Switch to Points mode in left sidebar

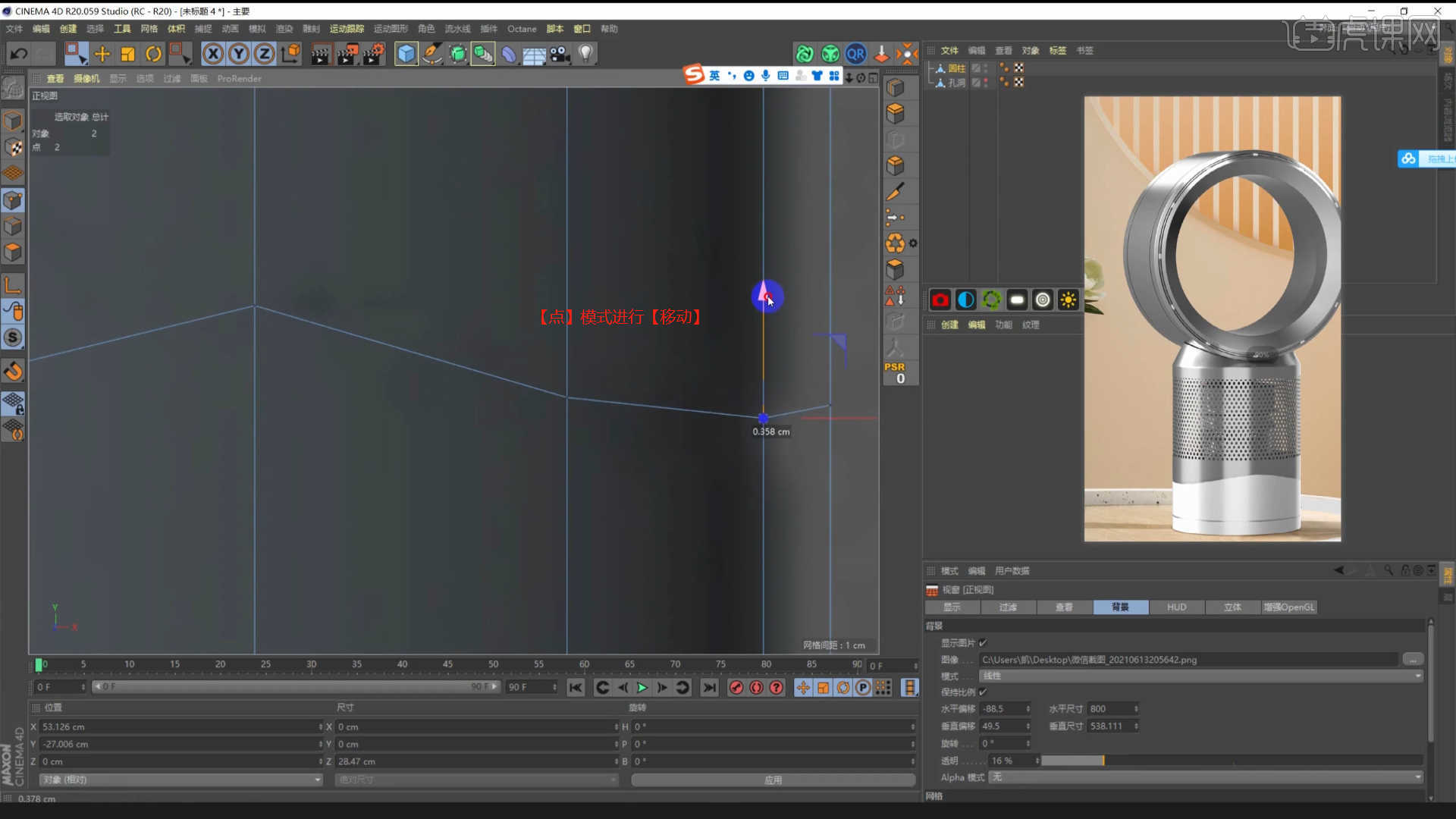[13, 201]
